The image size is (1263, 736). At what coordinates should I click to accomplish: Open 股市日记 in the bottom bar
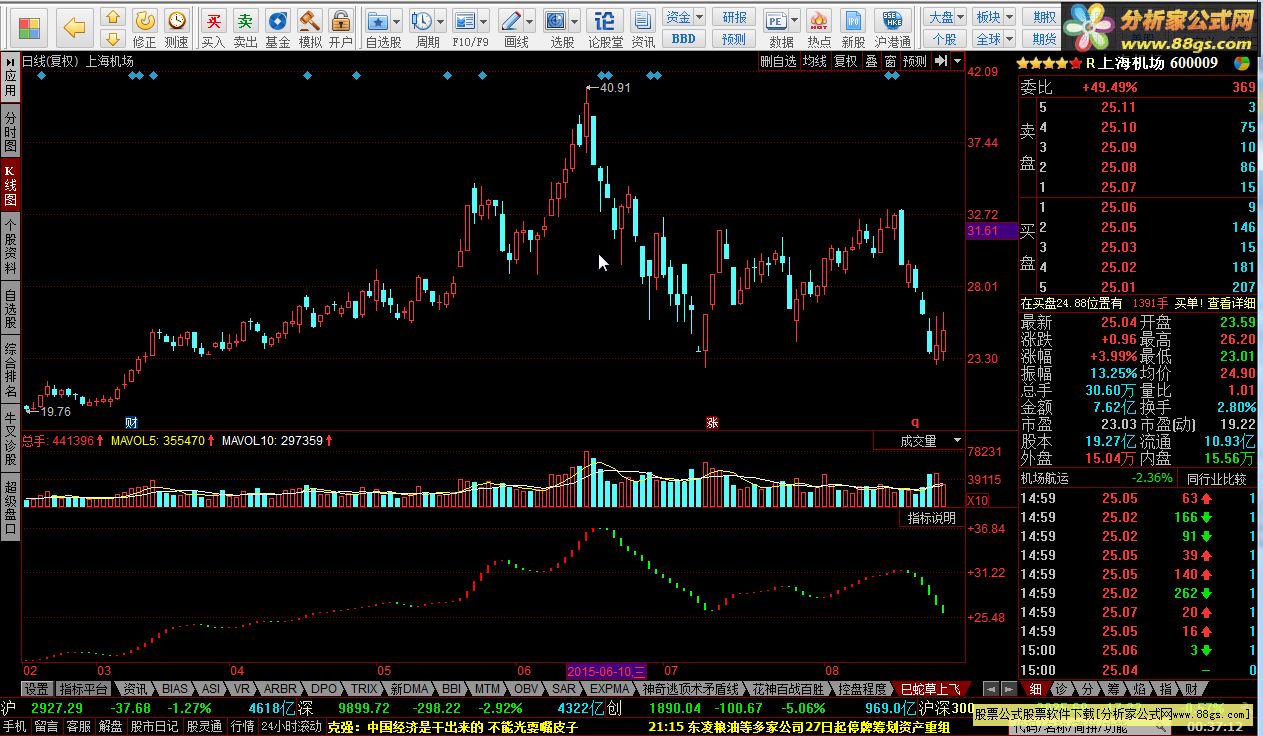click(155, 726)
